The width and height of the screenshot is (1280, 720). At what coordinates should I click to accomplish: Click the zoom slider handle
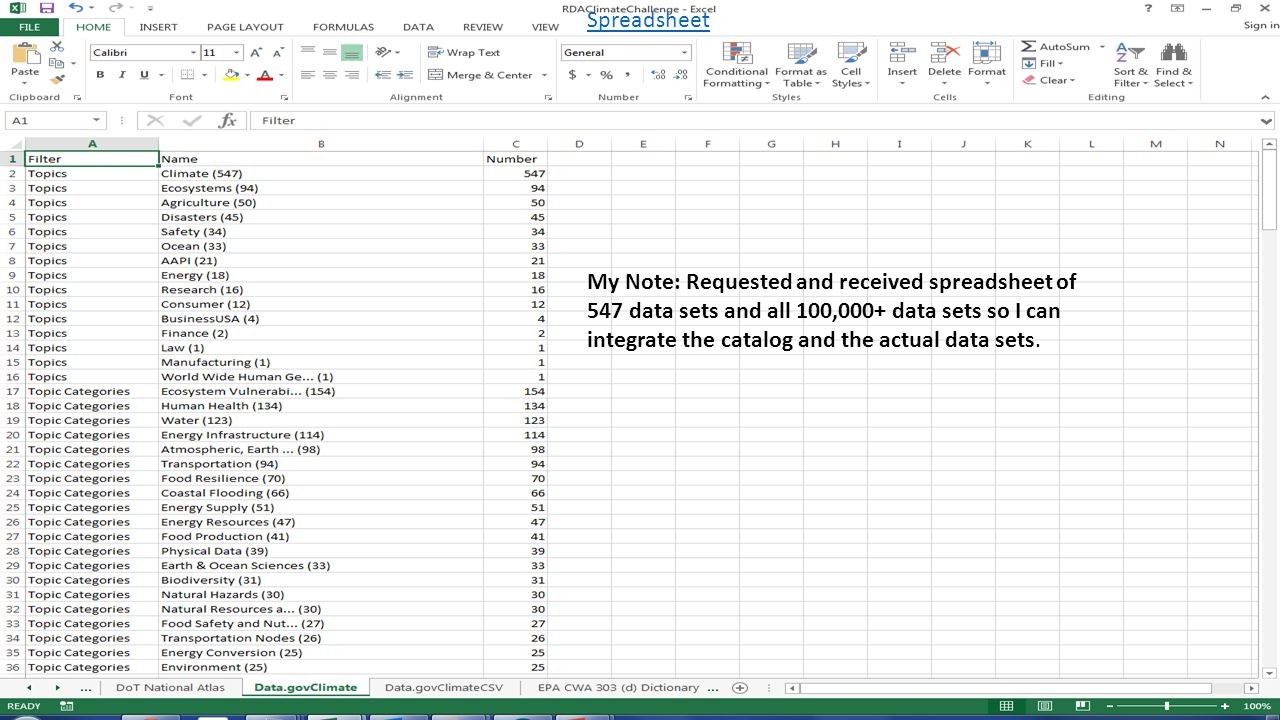point(1166,706)
